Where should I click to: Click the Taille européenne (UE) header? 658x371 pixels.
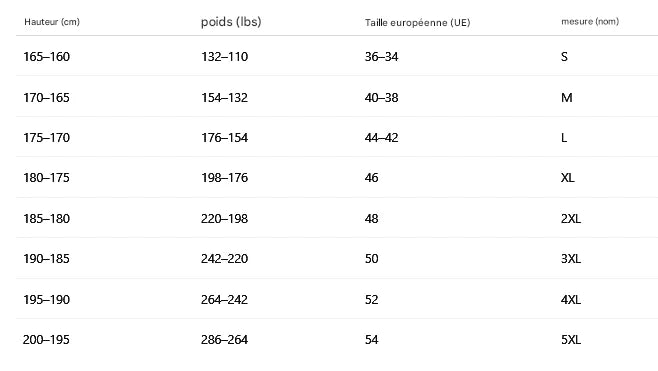(x=418, y=23)
